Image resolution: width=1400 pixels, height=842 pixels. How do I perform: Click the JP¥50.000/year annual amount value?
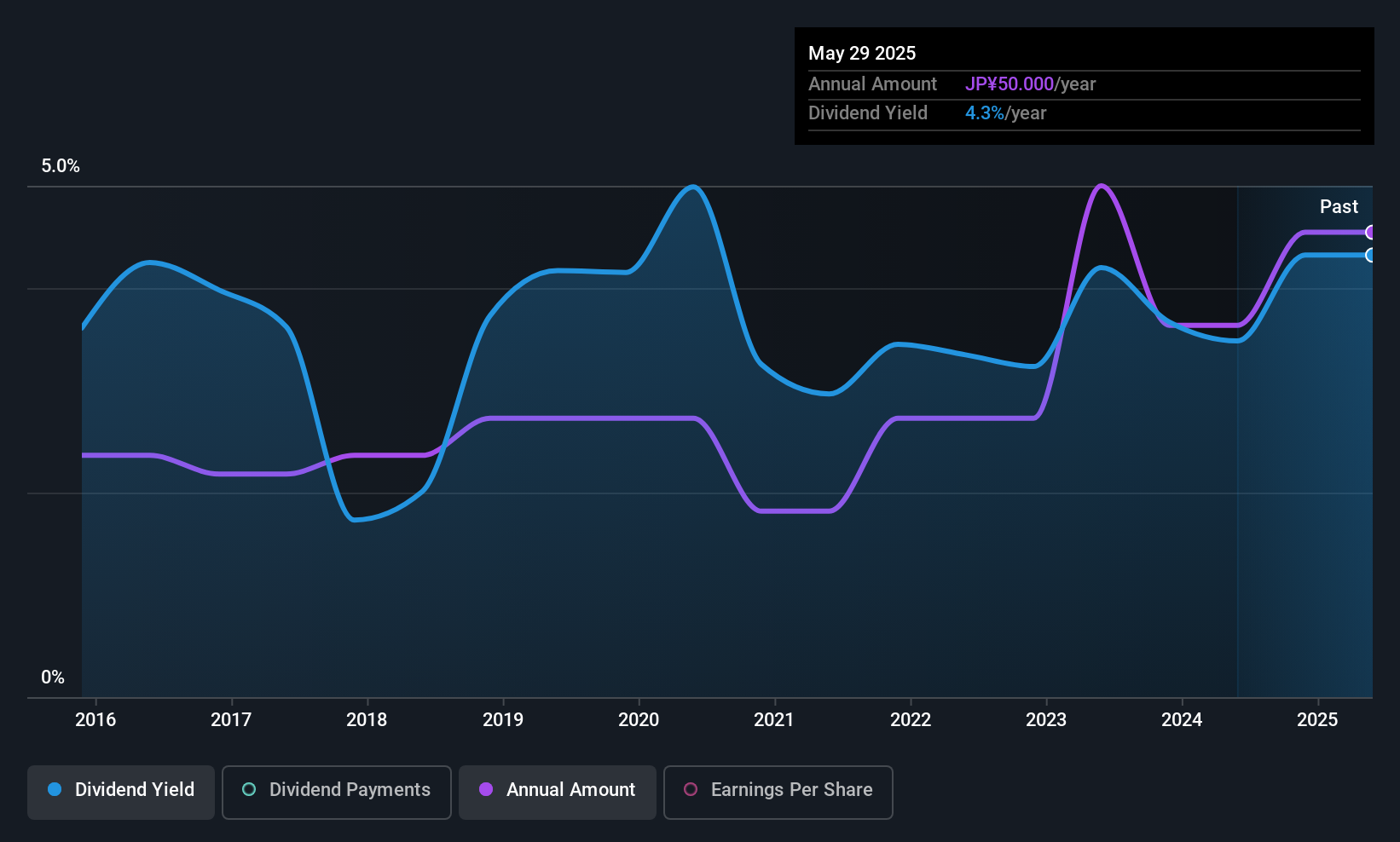tap(1030, 84)
